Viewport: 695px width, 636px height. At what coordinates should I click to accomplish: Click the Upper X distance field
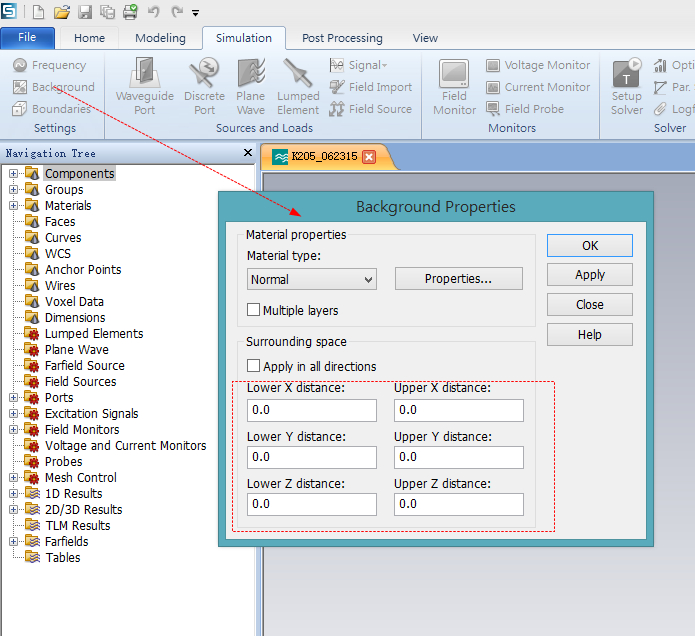[x=459, y=410]
